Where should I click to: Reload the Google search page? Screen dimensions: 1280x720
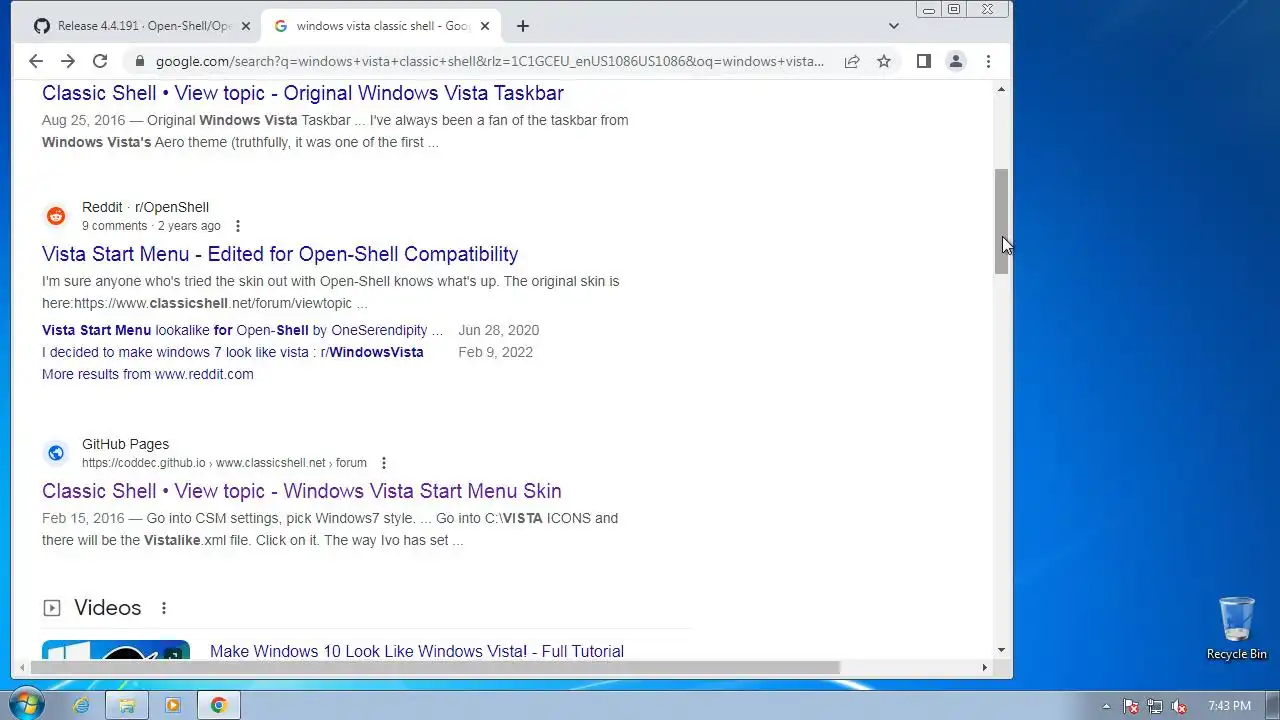click(100, 61)
